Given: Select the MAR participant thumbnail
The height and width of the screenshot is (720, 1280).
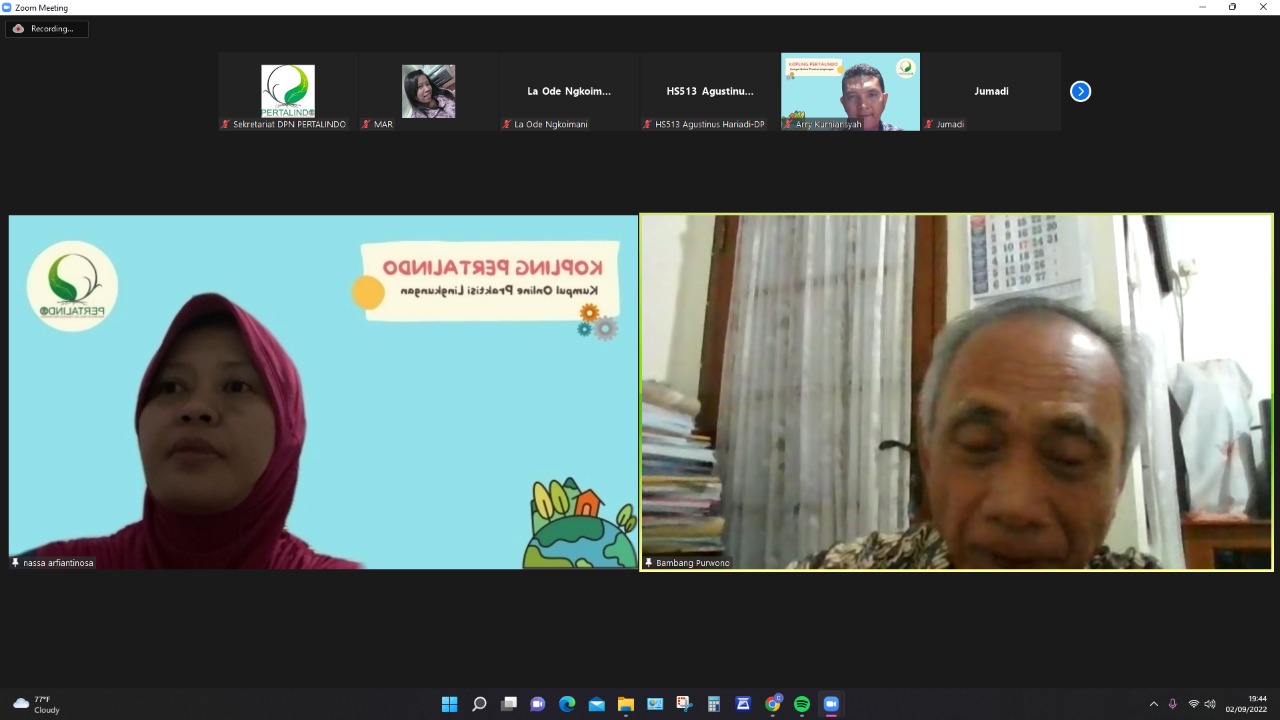Looking at the screenshot, I should pos(428,91).
